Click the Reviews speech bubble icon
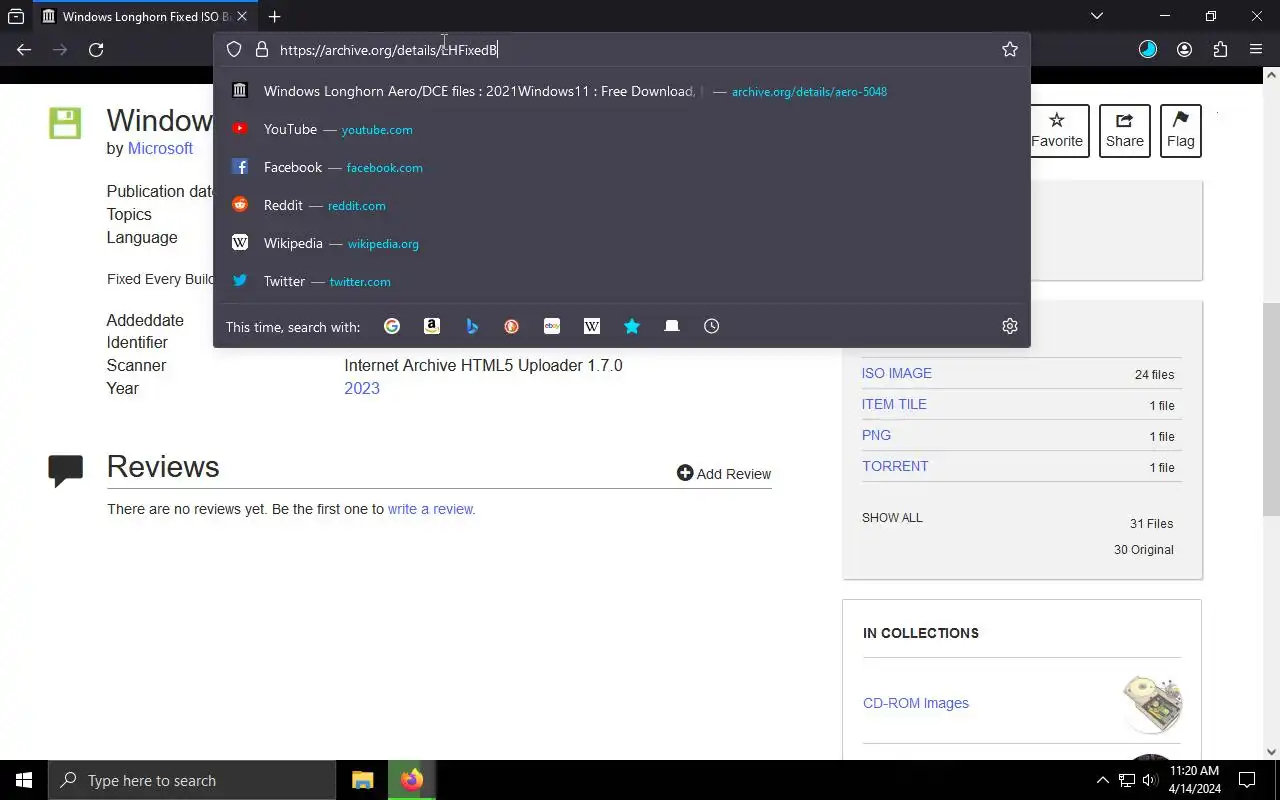The width and height of the screenshot is (1280, 800). click(65, 470)
